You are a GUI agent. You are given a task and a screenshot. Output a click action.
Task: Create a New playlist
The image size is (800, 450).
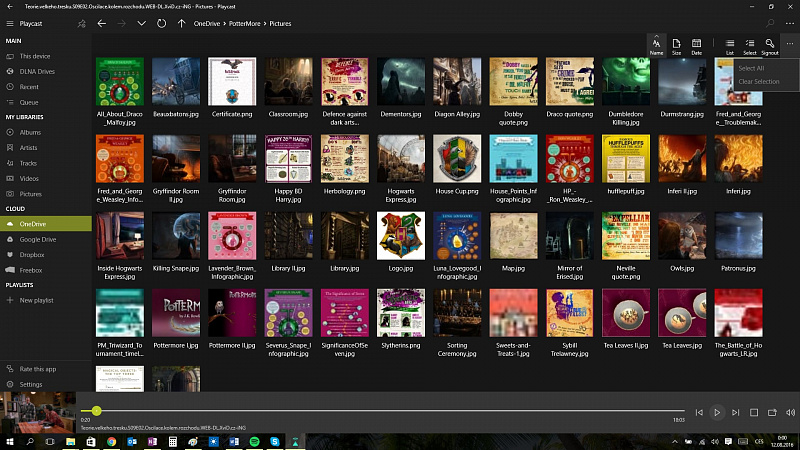tap(46, 300)
